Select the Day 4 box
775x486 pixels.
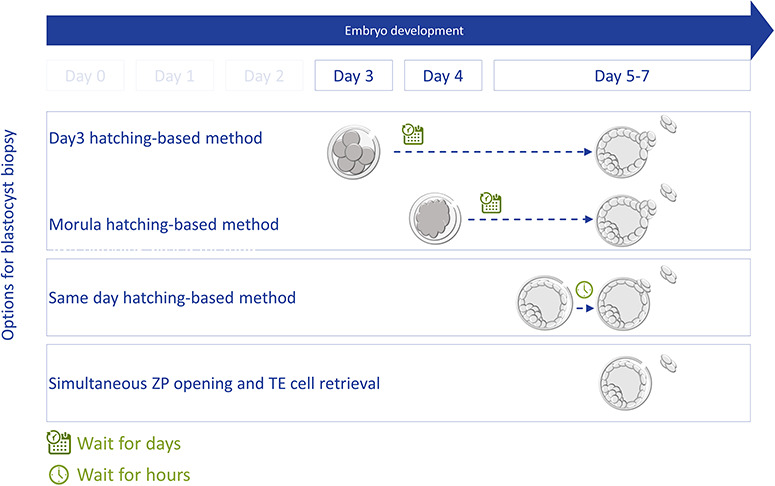443,76
